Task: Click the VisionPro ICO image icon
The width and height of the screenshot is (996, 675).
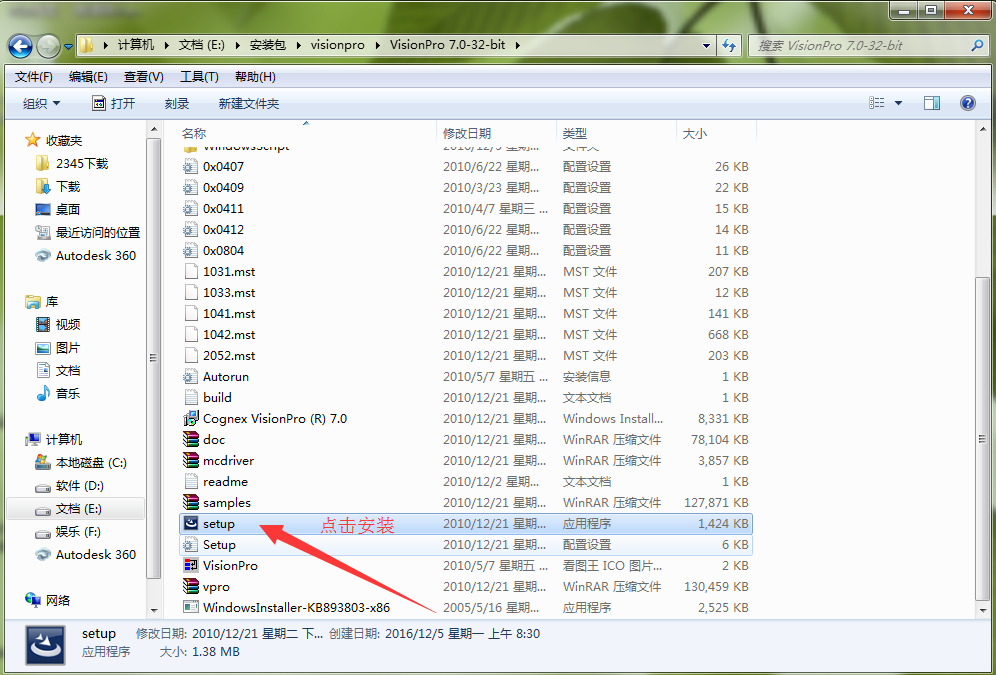Action: tap(191, 565)
